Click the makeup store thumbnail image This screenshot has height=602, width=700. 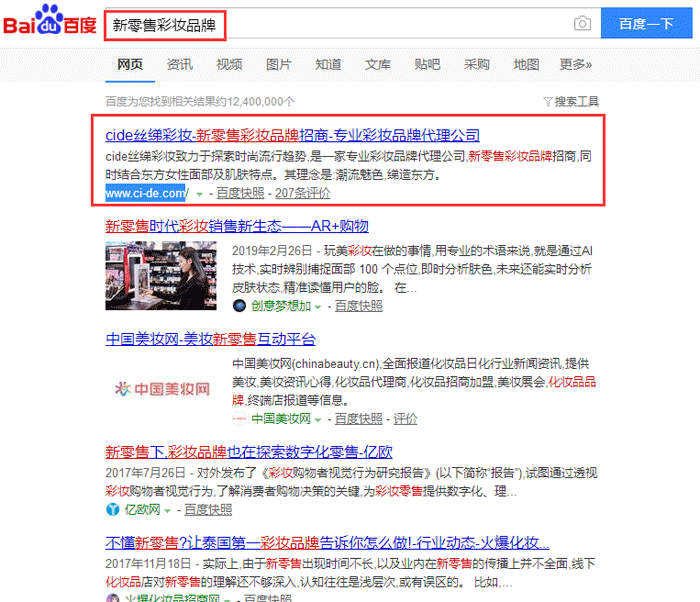pyautogui.click(x=161, y=276)
